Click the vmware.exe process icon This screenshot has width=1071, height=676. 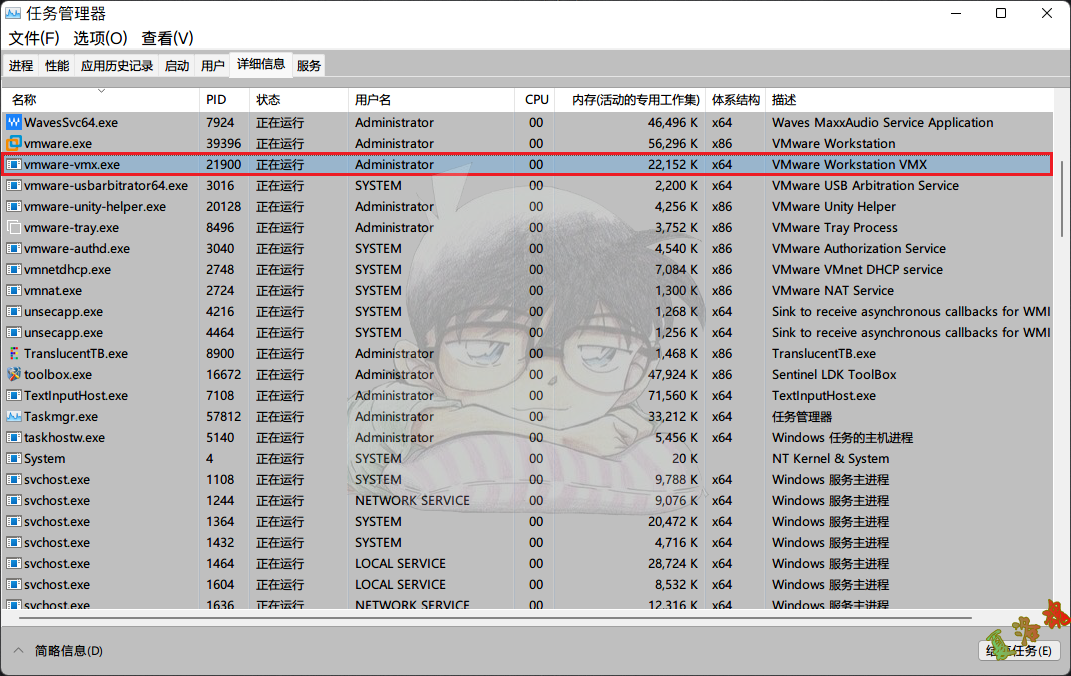click(x=14, y=143)
